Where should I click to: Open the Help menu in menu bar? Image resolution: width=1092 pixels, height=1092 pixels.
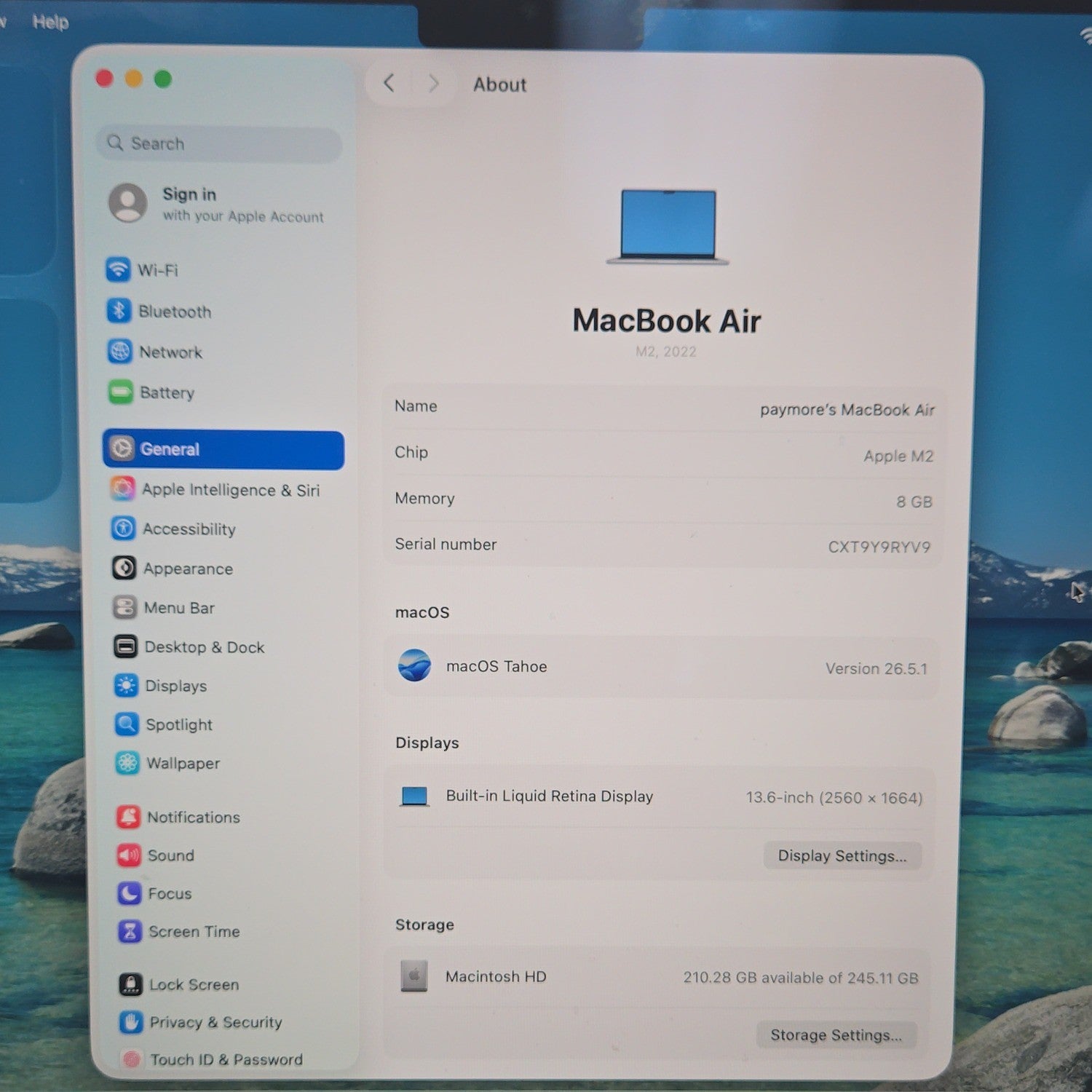pyautogui.click(x=50, y=23)
